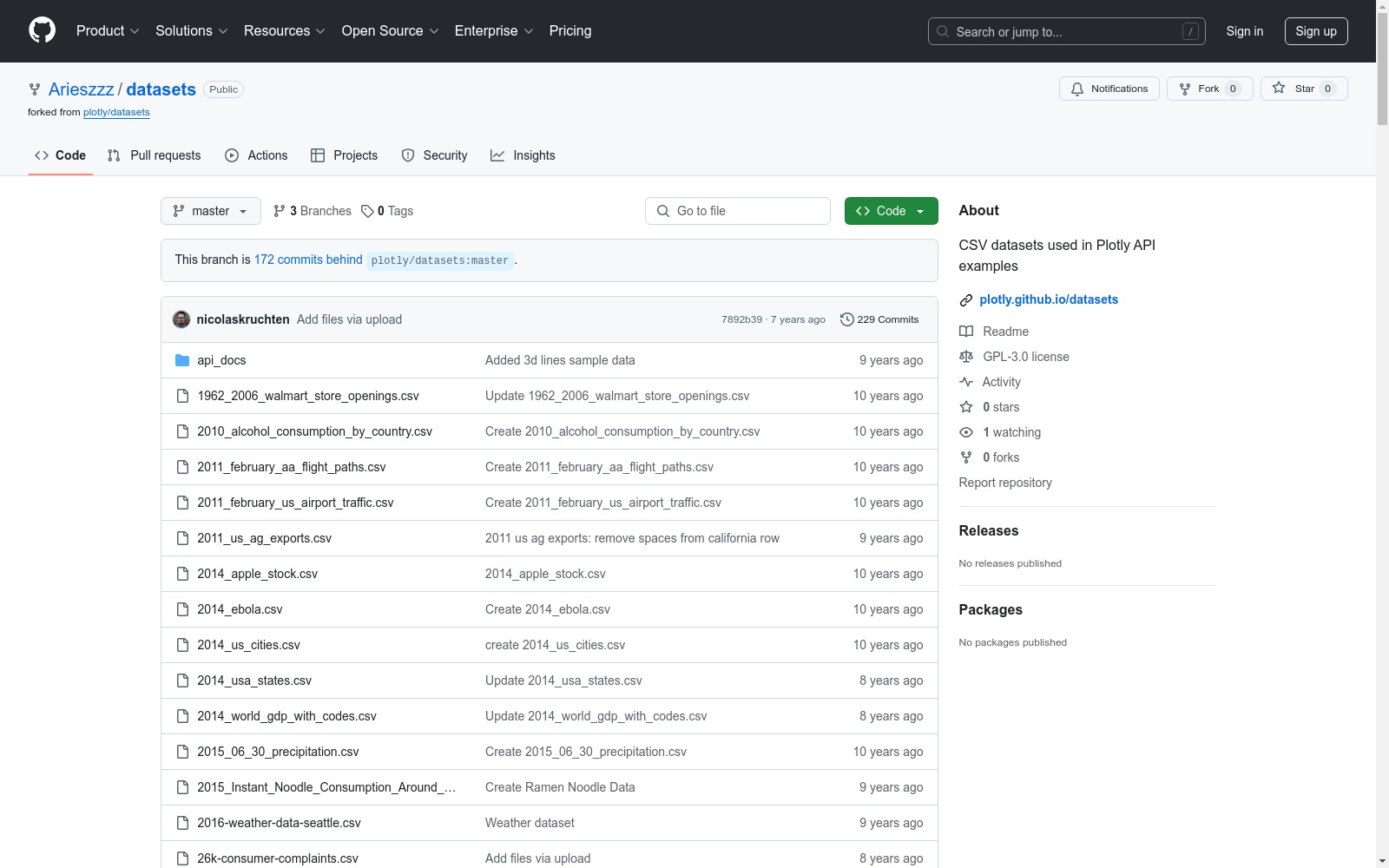Screen dimensions: 1389x868
Task: Click file icon beside 2014_apple_stock.csv
Action: (182, 574)
